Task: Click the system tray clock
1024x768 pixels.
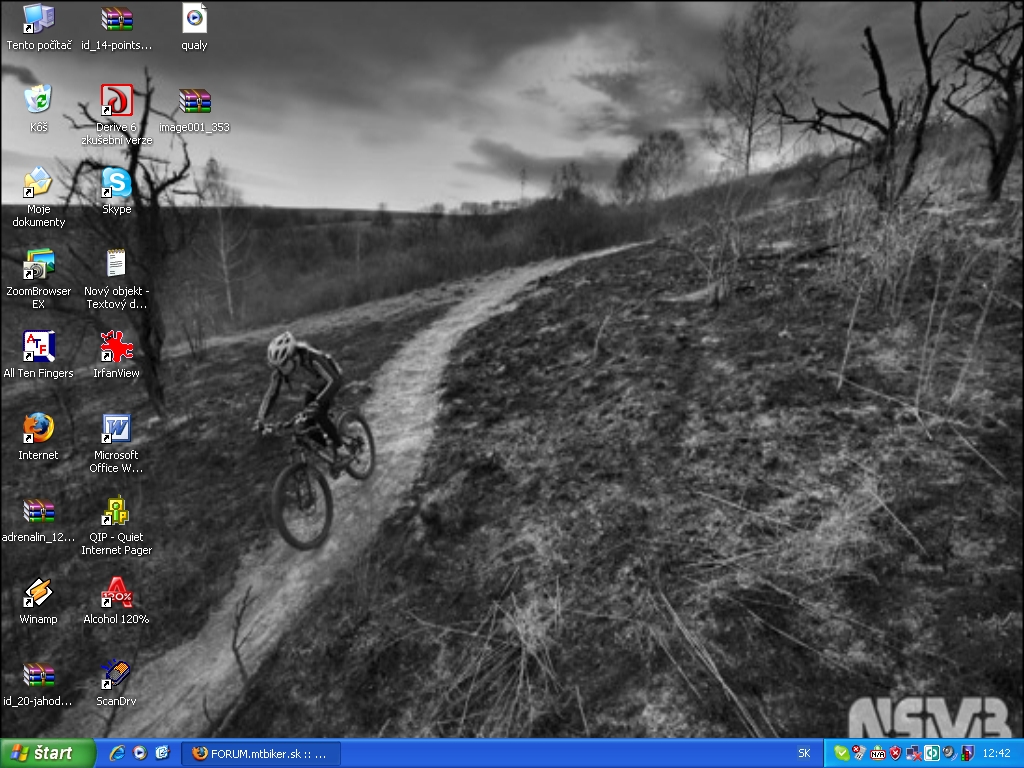Action: 996,753
